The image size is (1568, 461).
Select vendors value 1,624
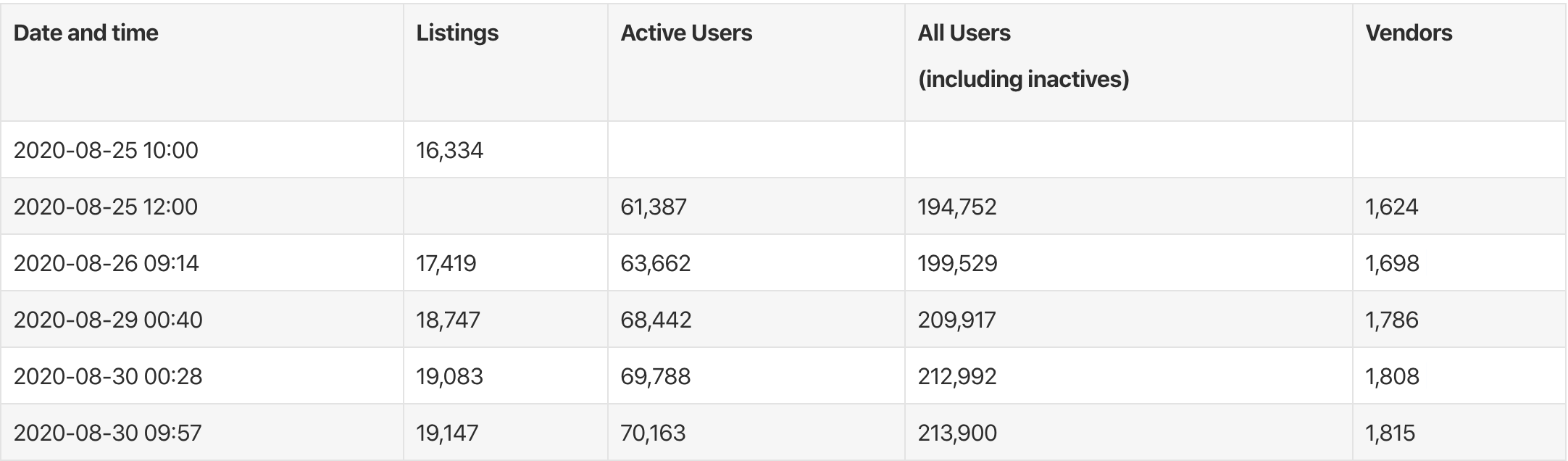pyautogui.click(x=1391, y=207)
